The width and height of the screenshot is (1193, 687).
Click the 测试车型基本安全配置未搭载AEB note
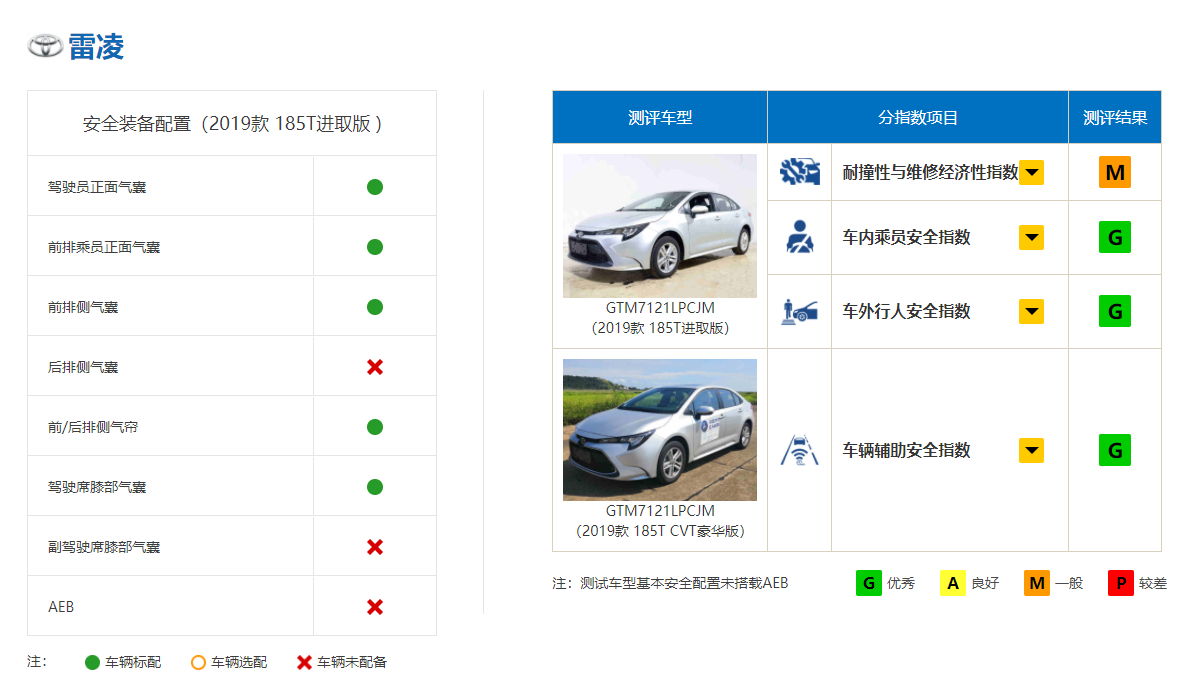tap(684, 584)
